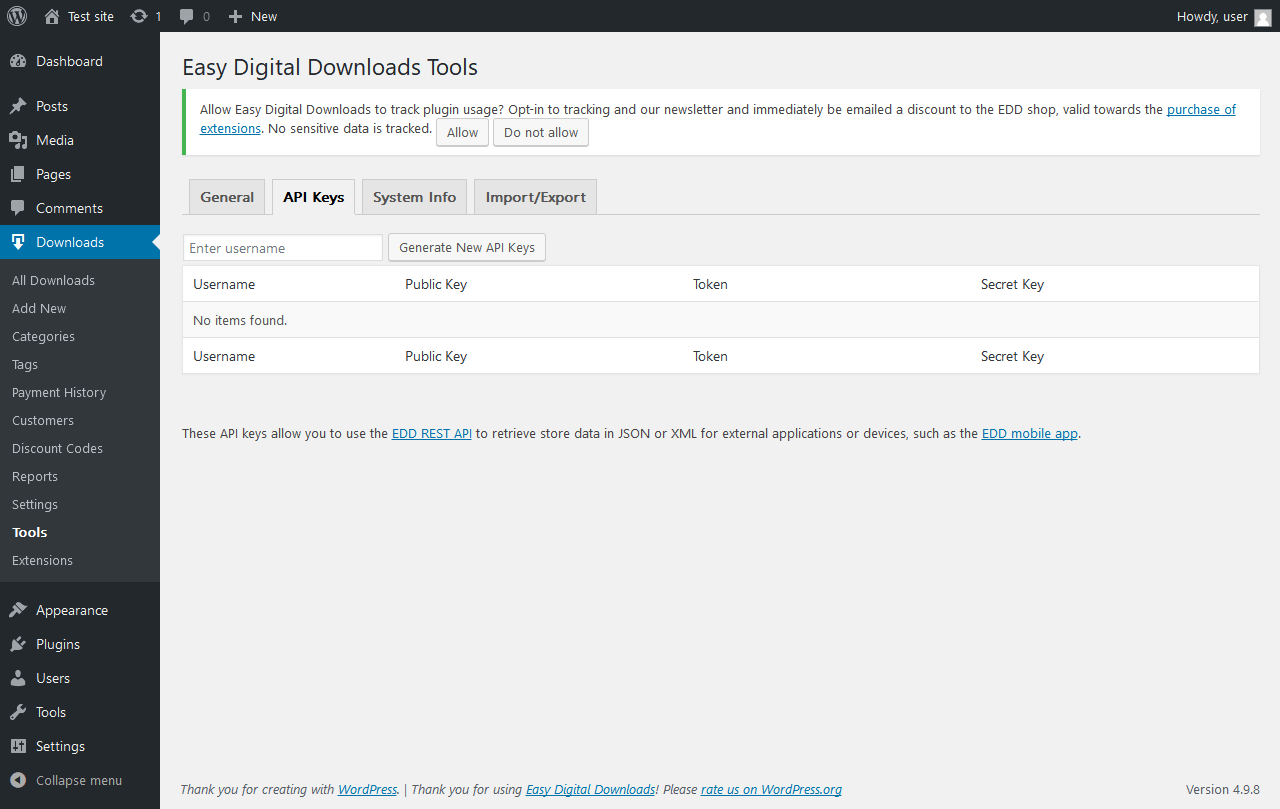Click the Posts pushpin icon
This screenshot has height=809, width=1280.
[18, 106]
